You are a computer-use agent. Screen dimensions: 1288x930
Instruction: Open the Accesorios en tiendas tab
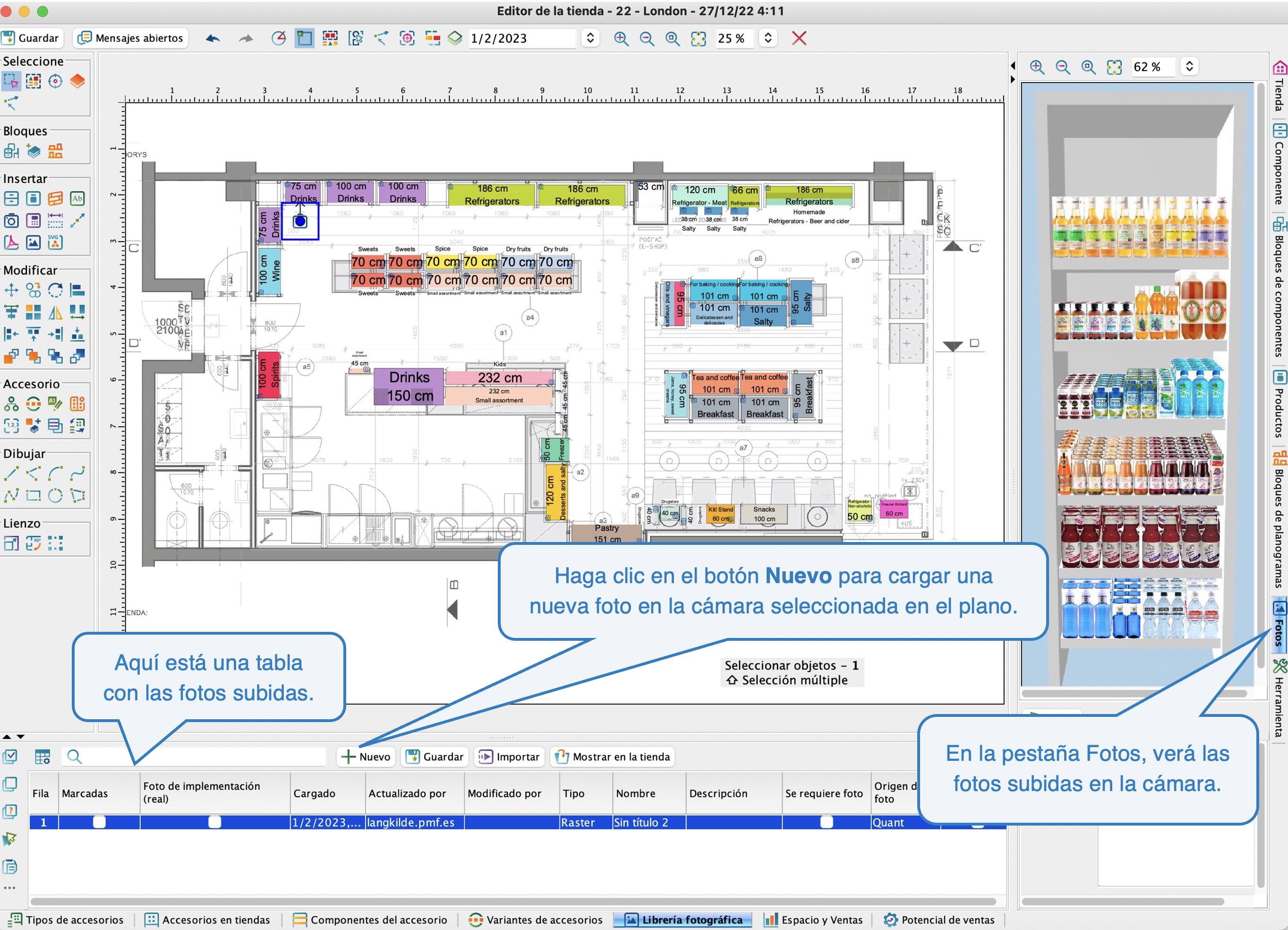click(x=207, y=920)
